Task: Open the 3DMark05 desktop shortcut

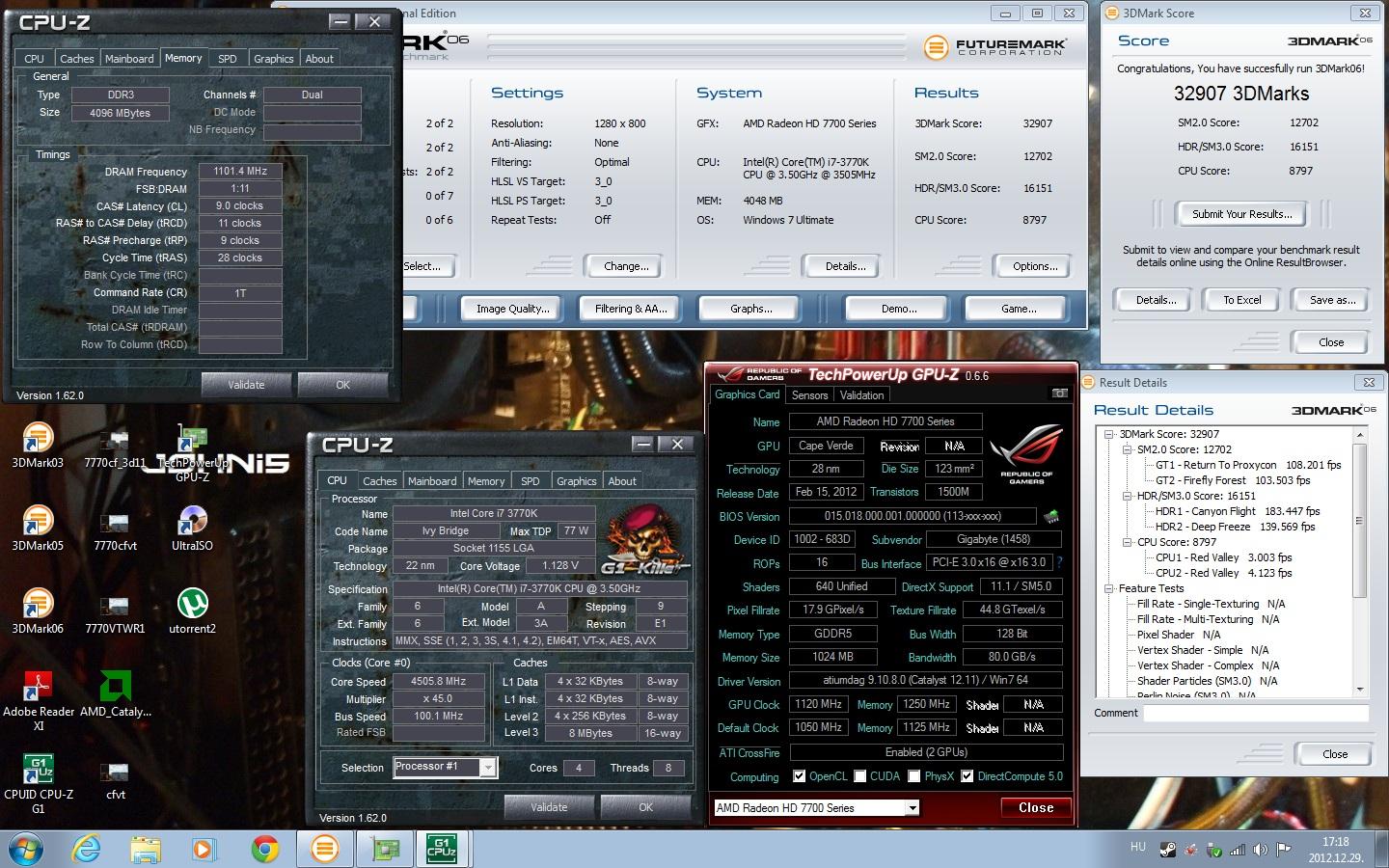Action: coord(38,528)
